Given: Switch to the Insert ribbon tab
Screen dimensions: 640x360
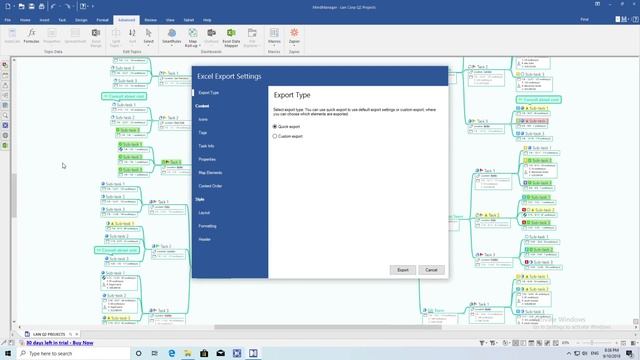Looking at the screenshot, I should 44,20.
